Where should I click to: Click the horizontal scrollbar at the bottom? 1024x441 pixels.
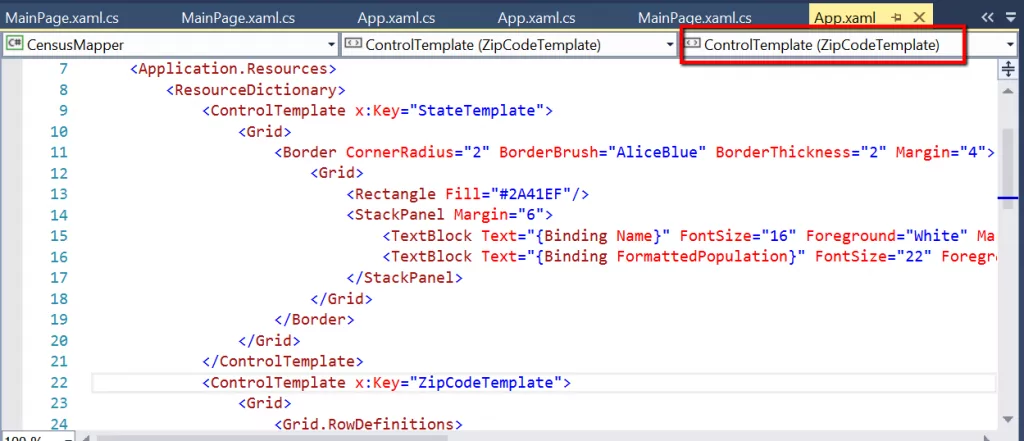500,435
